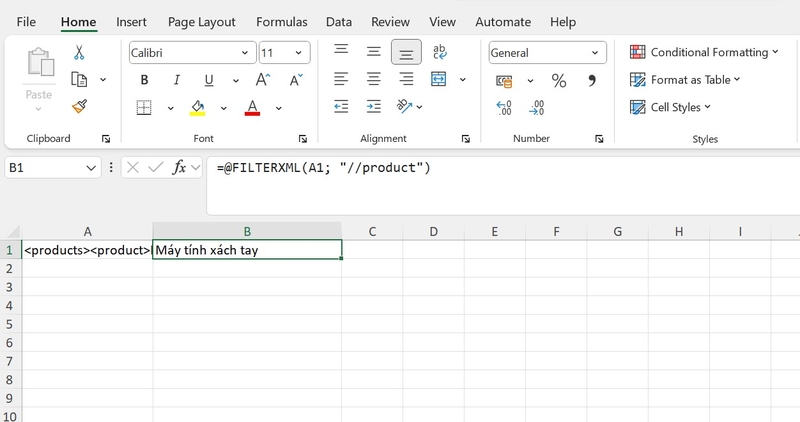The height and width of the screenshot is (422, 800).
Task: Click the Orientation text angle icon
Action: click(404, 106)
